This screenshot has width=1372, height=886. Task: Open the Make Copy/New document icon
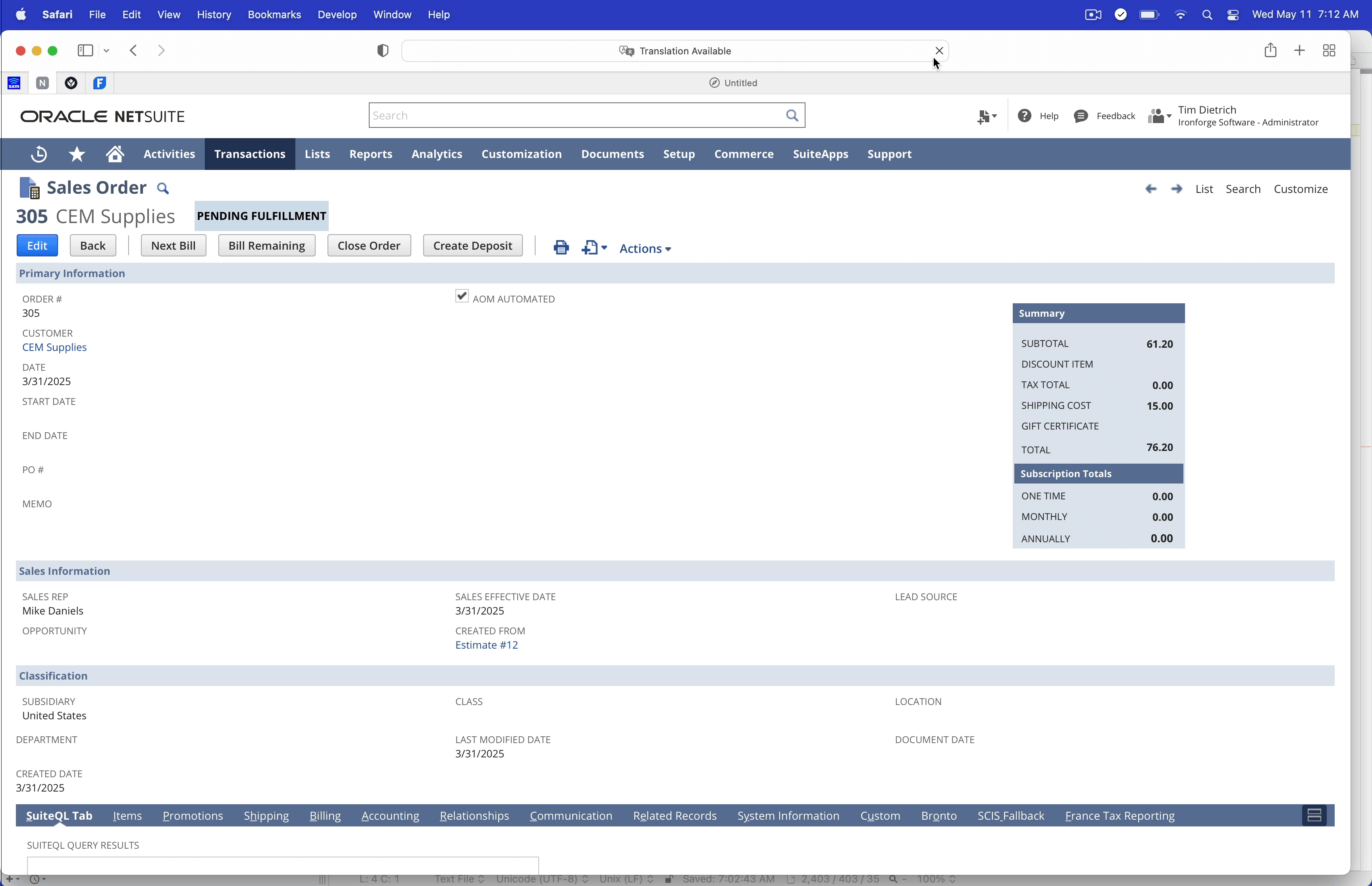click(x=594, y=248)
